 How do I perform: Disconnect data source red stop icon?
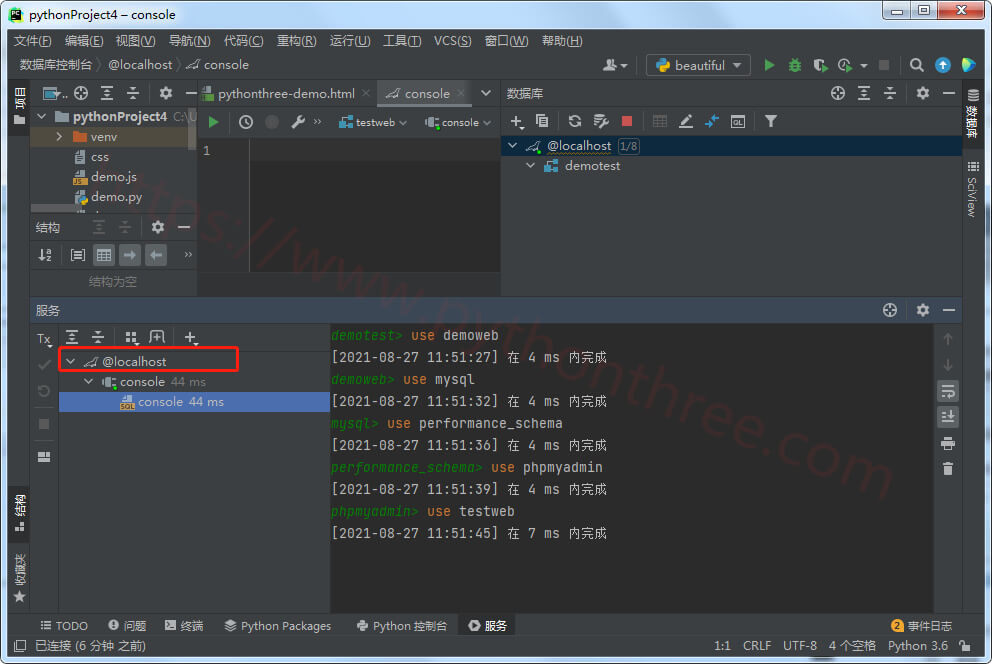(627, 121)
